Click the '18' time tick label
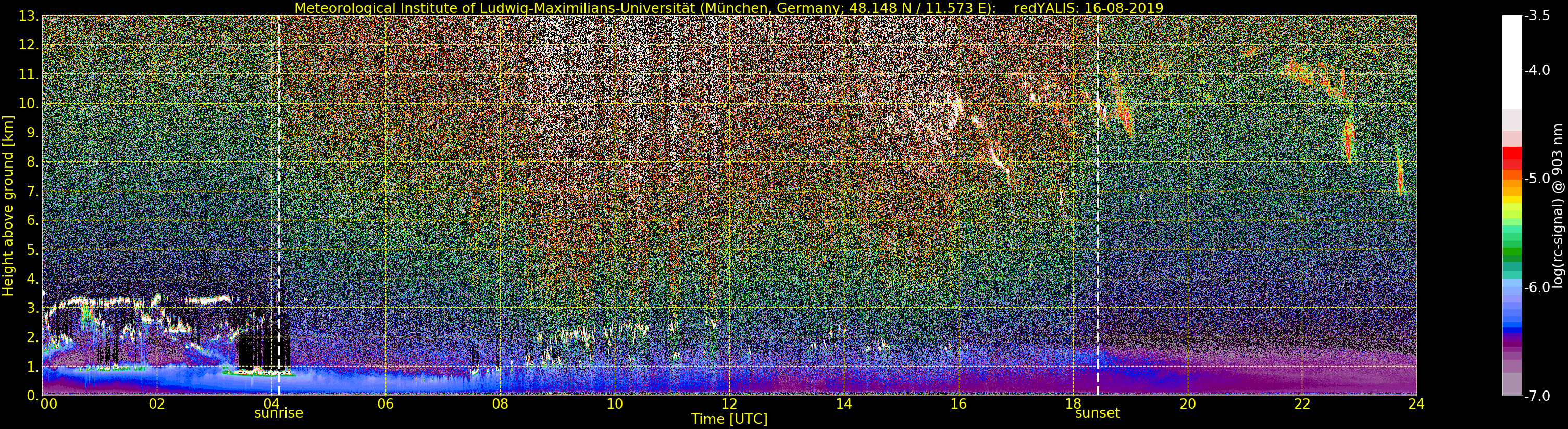Image resolution: width=1568 pixels, height=429 pixels. pos(1073,404)
